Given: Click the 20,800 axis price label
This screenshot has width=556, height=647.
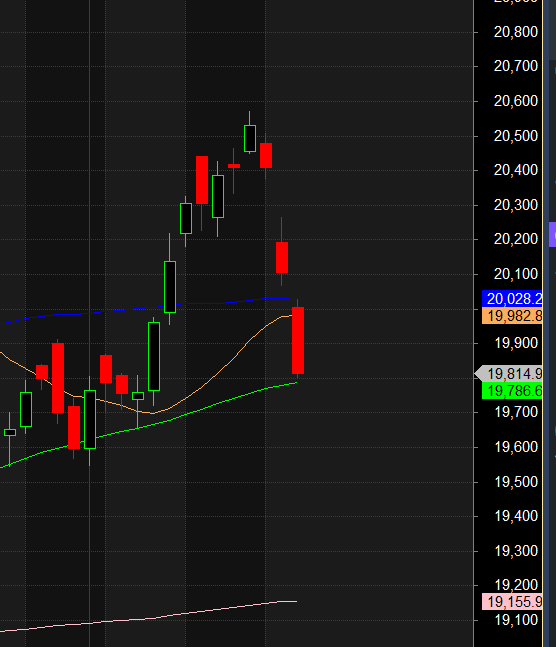Looking at the screenshot, I should pos(516,32).
